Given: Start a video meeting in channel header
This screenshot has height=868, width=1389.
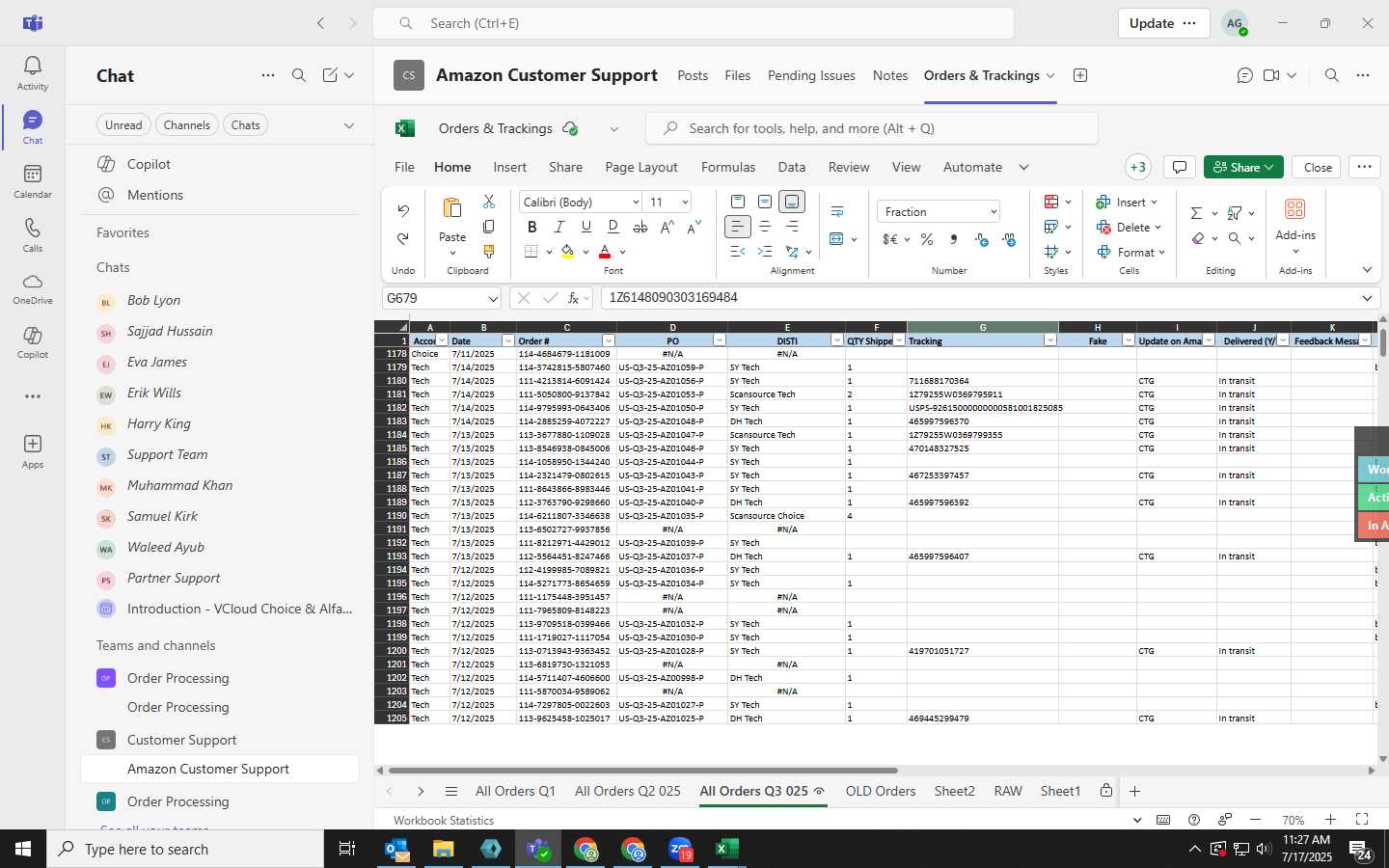Looking at the screenshot, I should click(1271, 75).
